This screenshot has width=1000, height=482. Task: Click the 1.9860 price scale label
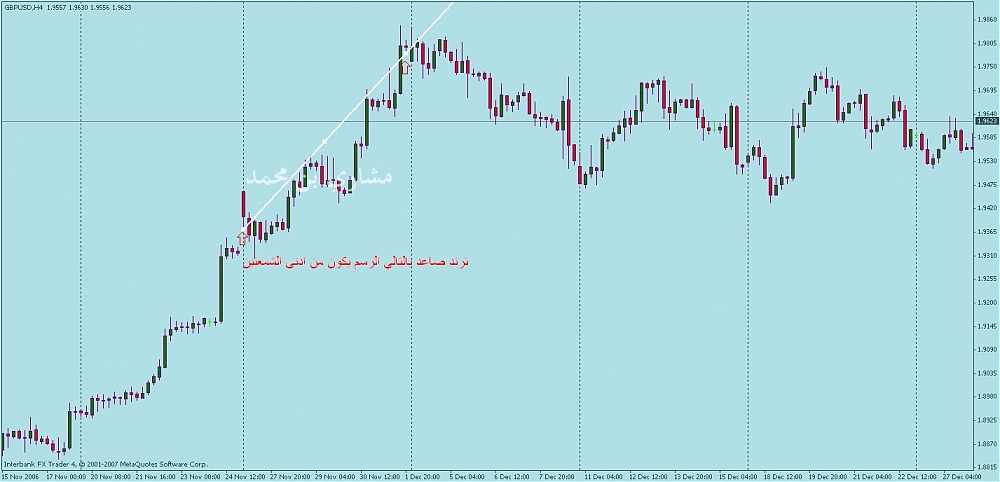[984, 19]
